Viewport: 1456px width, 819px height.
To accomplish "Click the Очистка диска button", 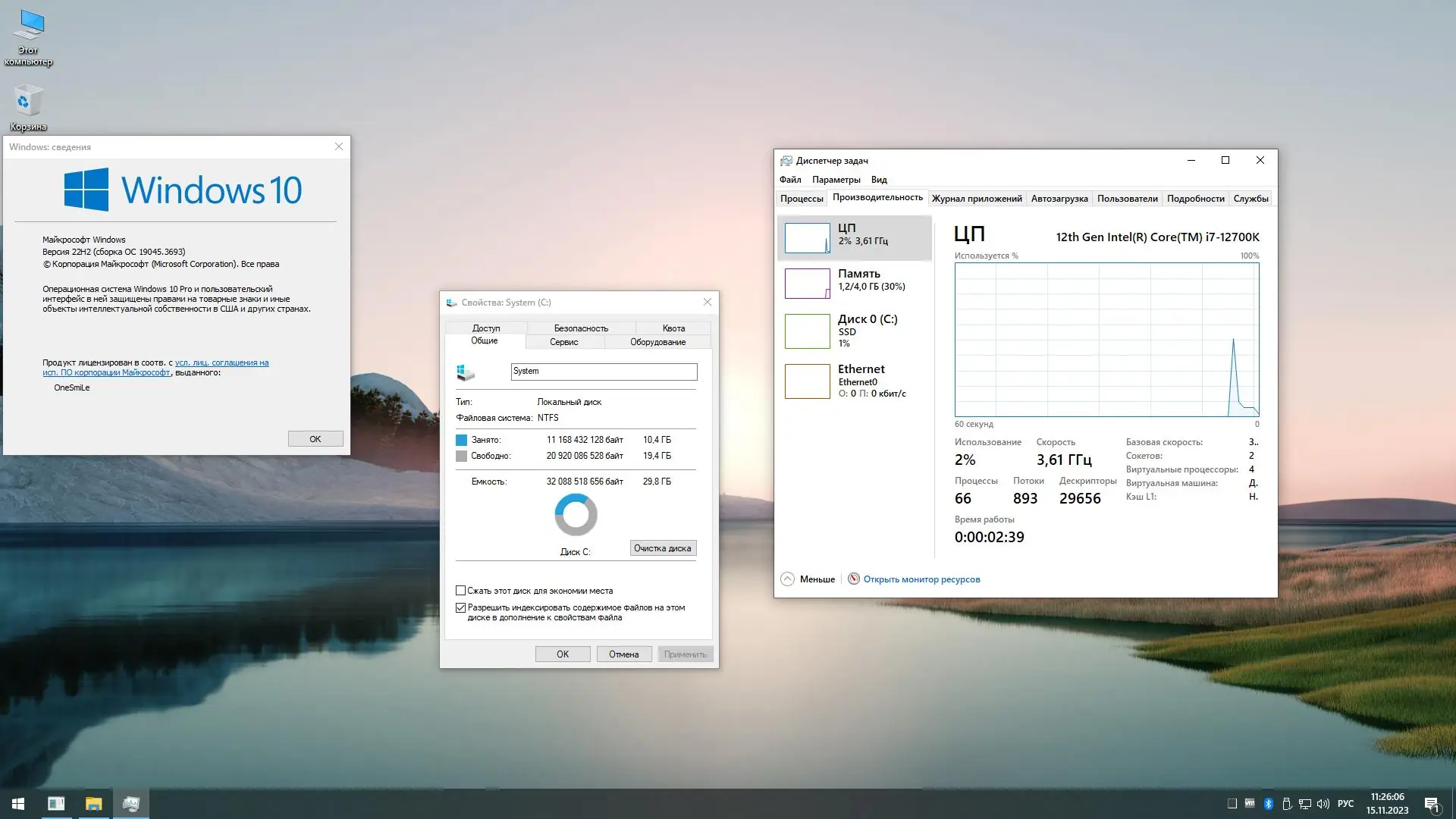I will point(662,548).
